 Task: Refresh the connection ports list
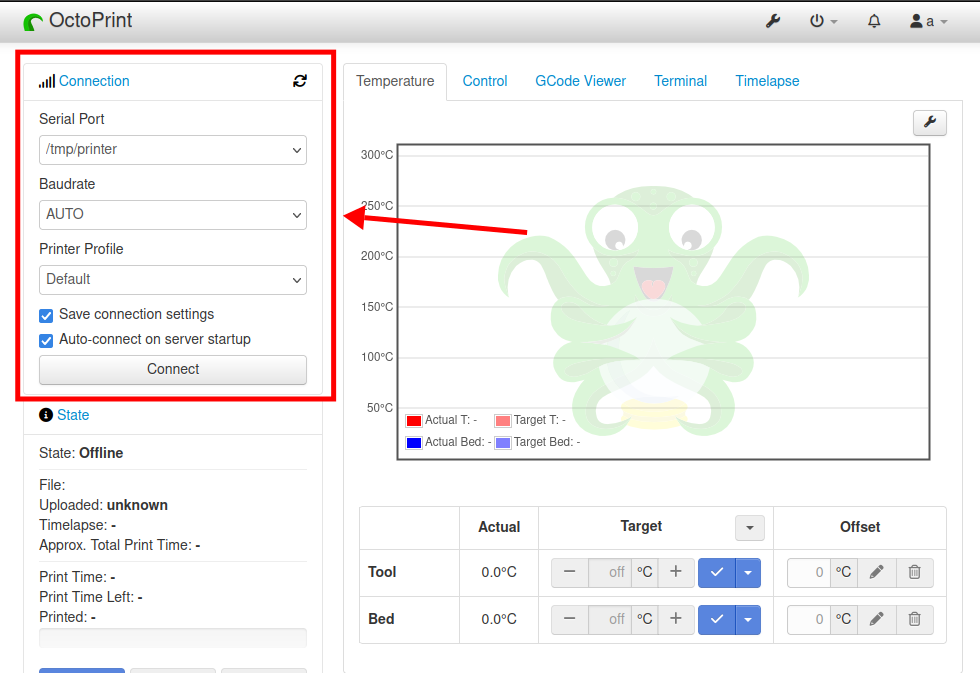click(x=300, y=81)
